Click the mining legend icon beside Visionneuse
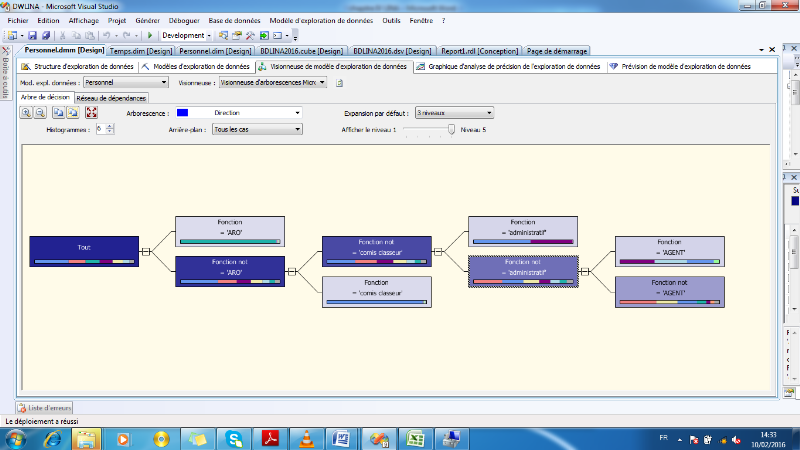The width and height of the screenshot is (800, 450). (340, 83)
